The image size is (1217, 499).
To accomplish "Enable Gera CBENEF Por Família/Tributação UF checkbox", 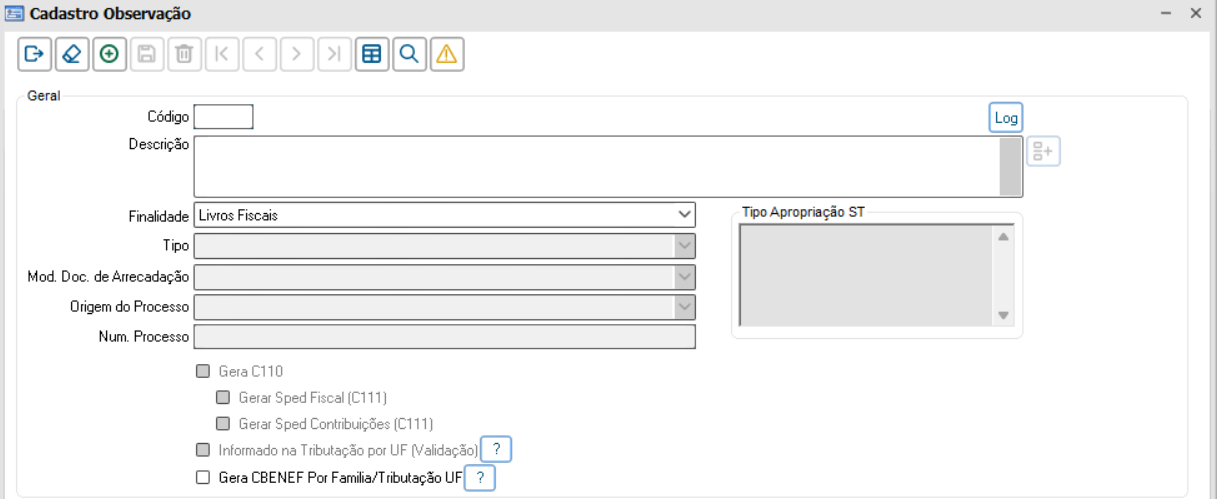I will [x=203, y=478].
